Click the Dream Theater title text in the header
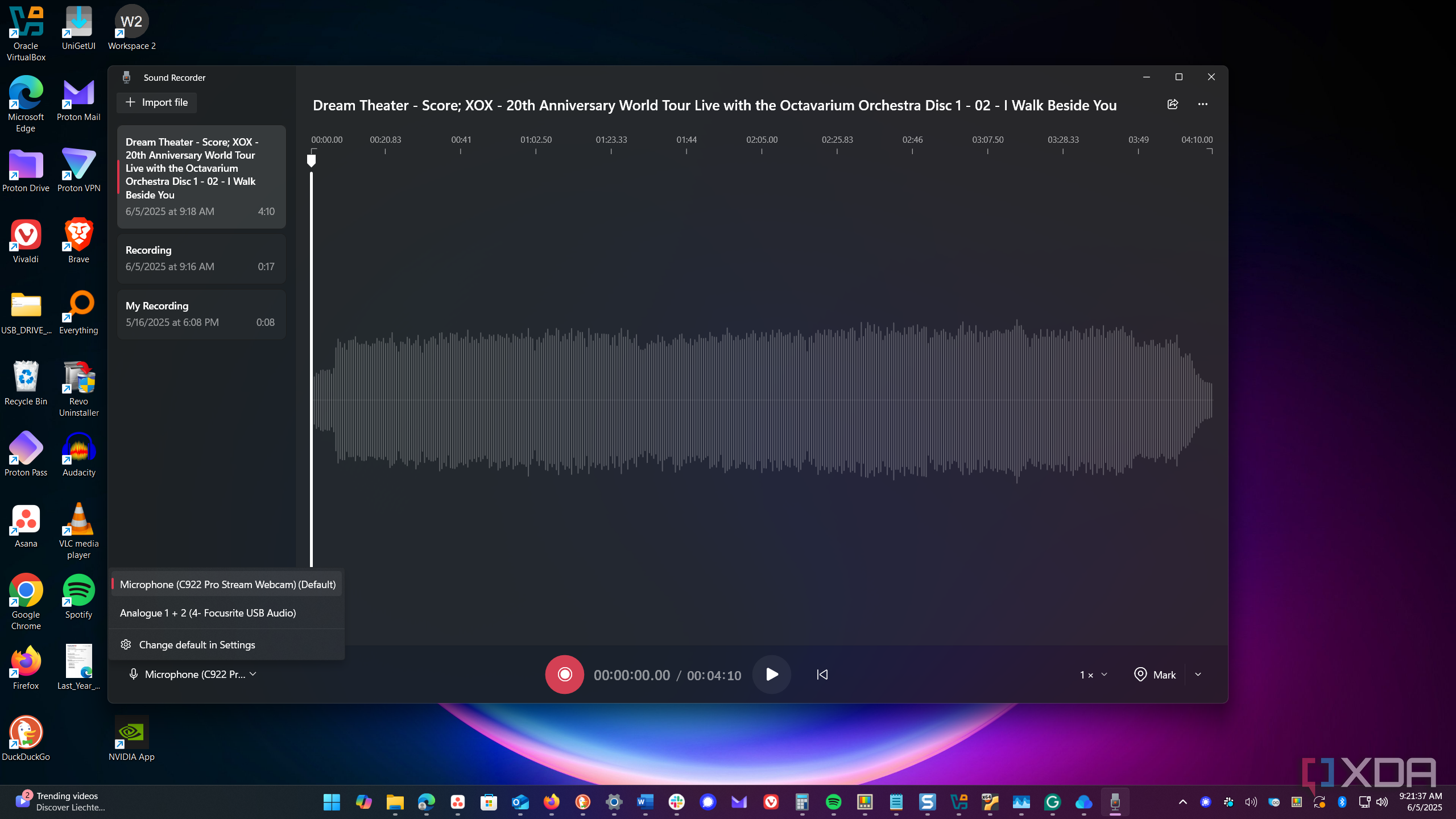The image size is (1456, 819). (x=715, y=105)
